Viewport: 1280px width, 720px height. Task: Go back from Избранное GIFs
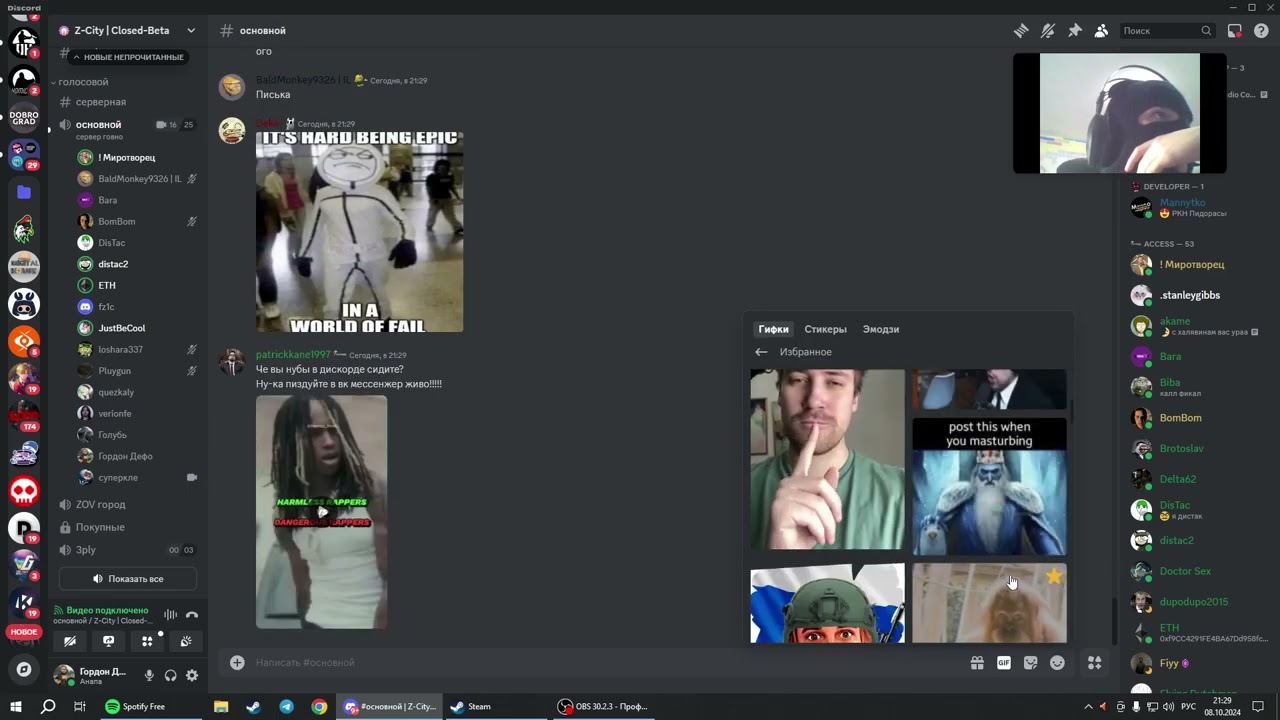(x=761, y=352)
